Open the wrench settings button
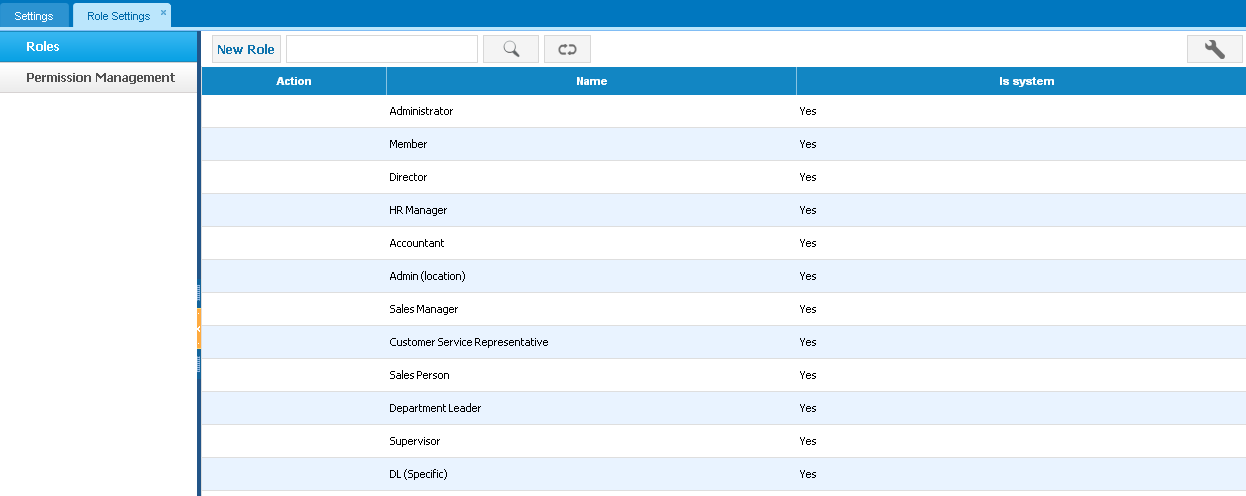The image size is (1246, 496). click(1215, 49)
